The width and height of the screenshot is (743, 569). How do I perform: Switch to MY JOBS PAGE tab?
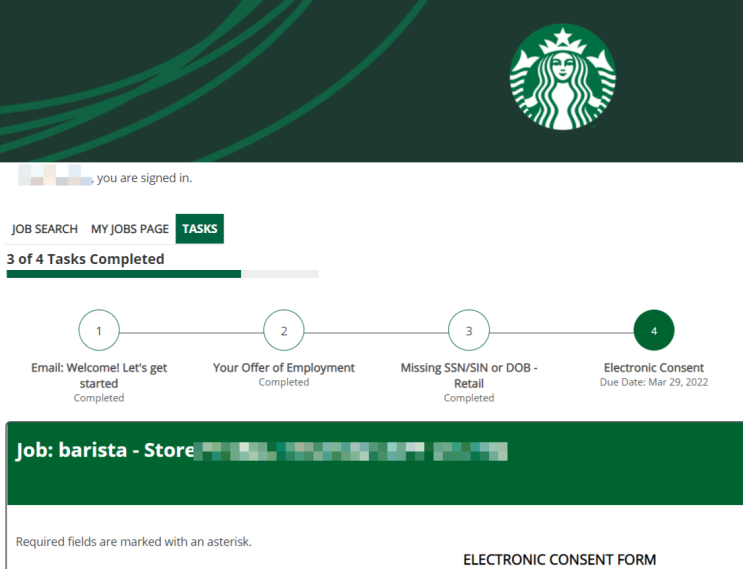[x=130, y=229]
